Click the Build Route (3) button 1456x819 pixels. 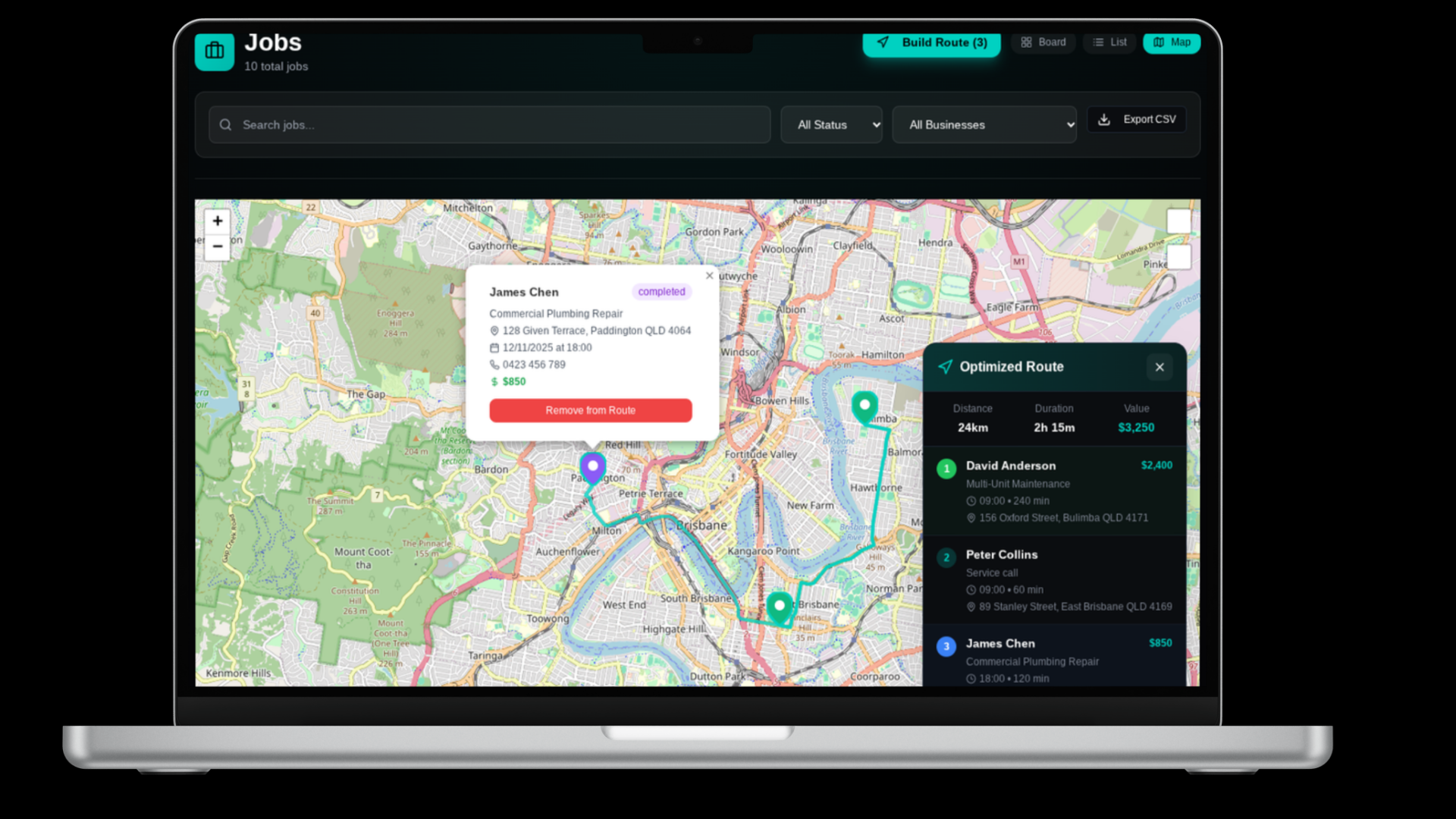pyautogui.click(x=931, y=42)
